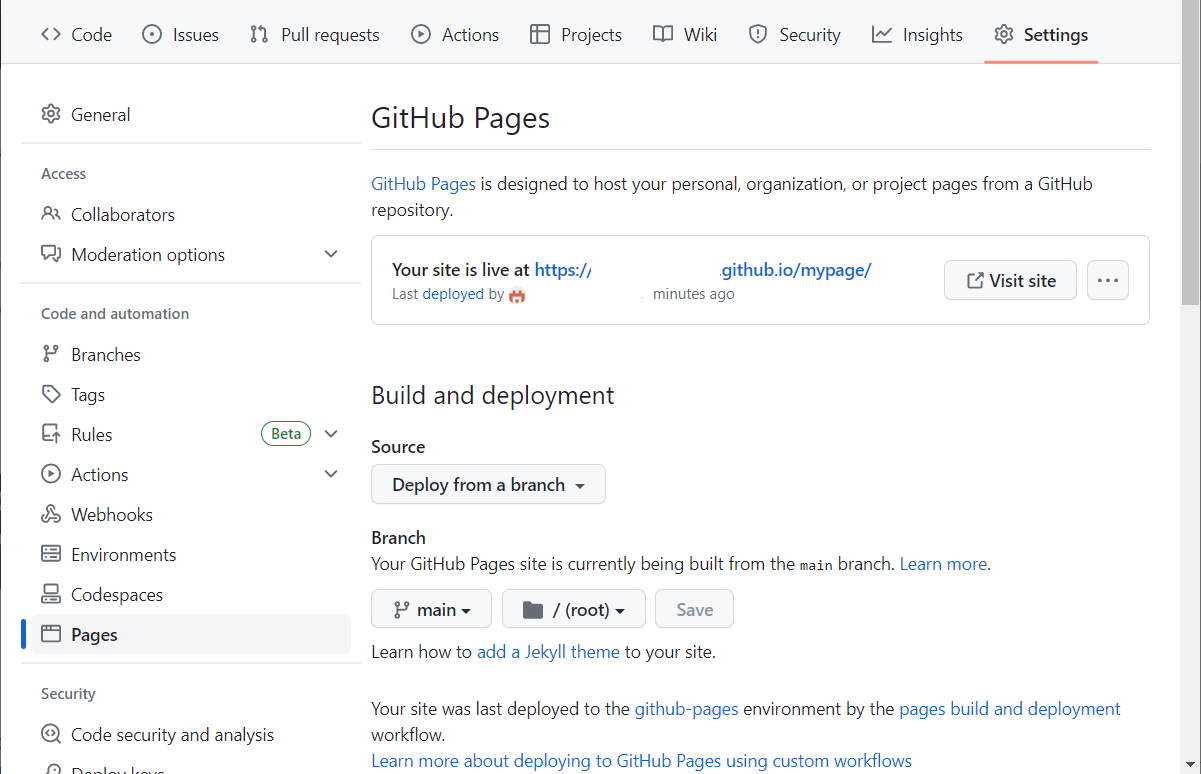Select the Settings tab
The width and height of the screenshot is (1201, 774).
(1041, 34)
